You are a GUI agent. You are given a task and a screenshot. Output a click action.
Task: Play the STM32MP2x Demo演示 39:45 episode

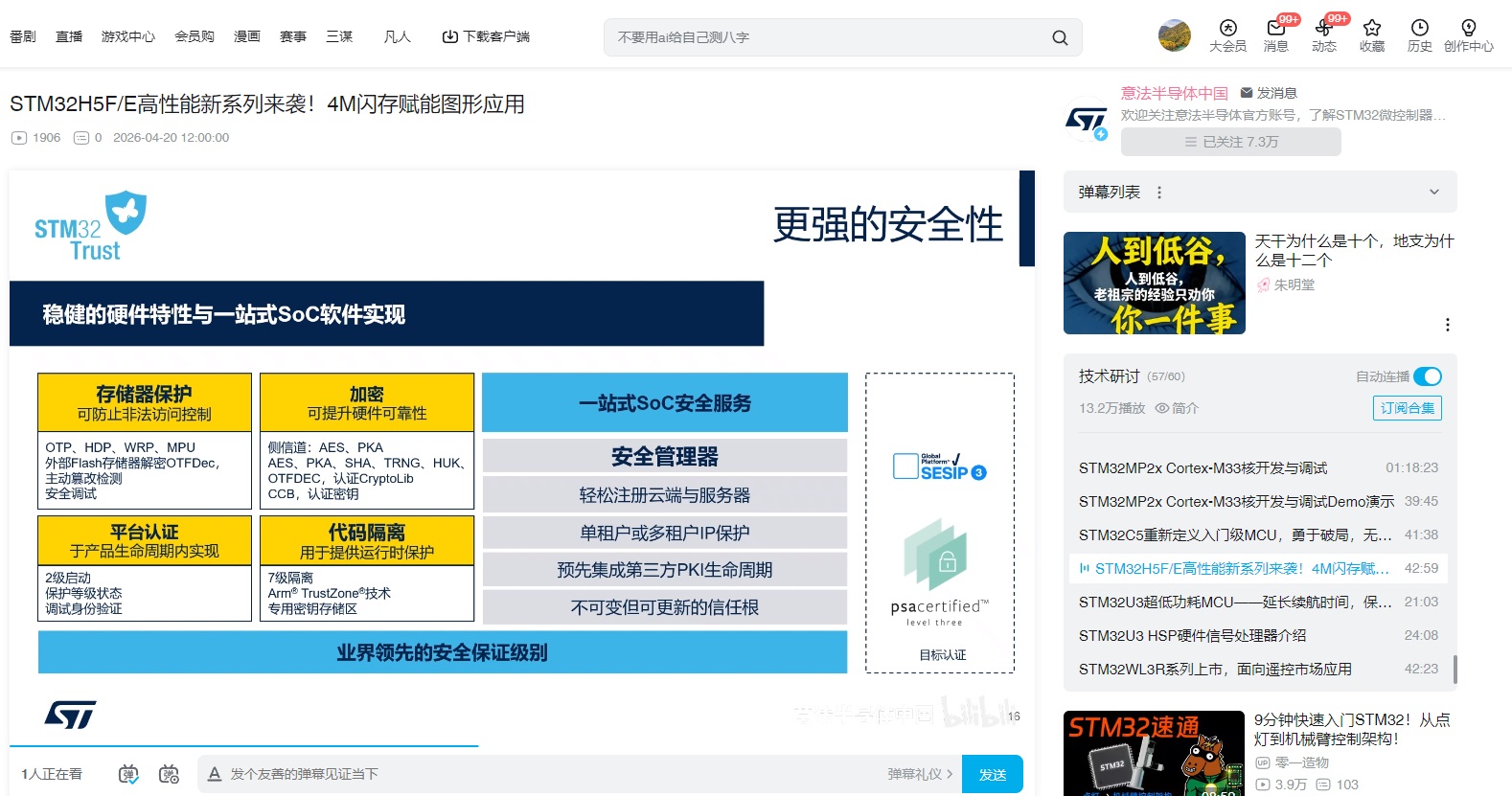tap(1258, 501)
